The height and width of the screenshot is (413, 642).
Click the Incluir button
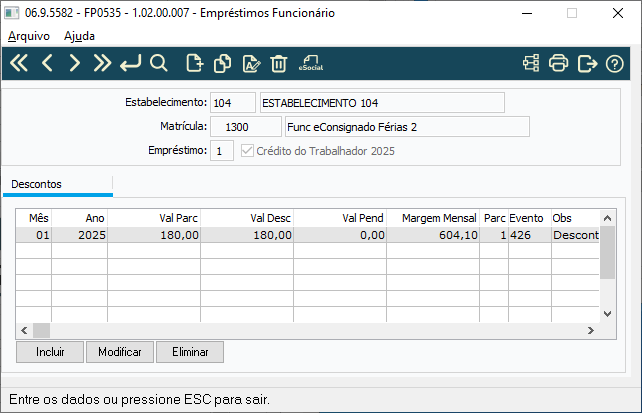pos(50,352)
